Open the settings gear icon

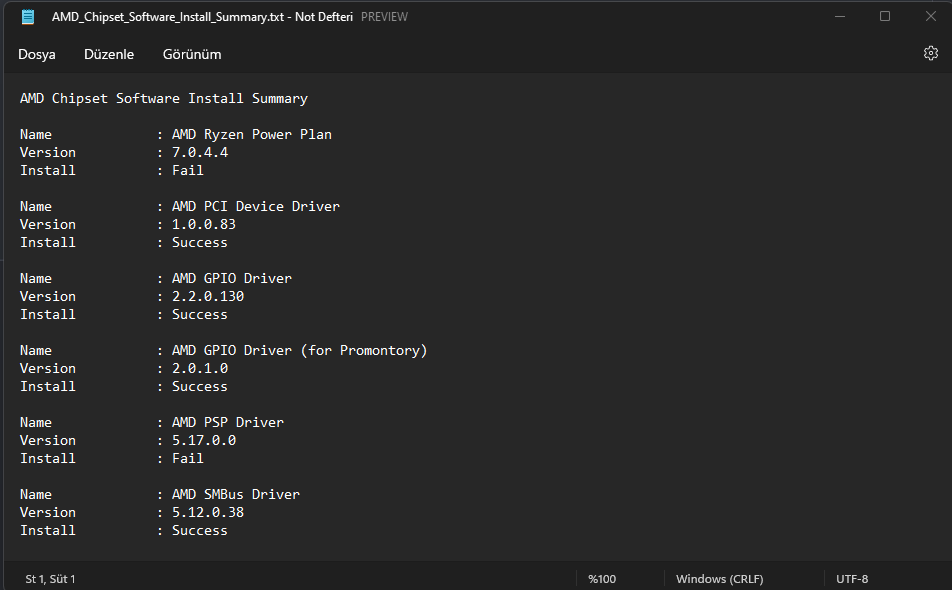pos(930,54)
